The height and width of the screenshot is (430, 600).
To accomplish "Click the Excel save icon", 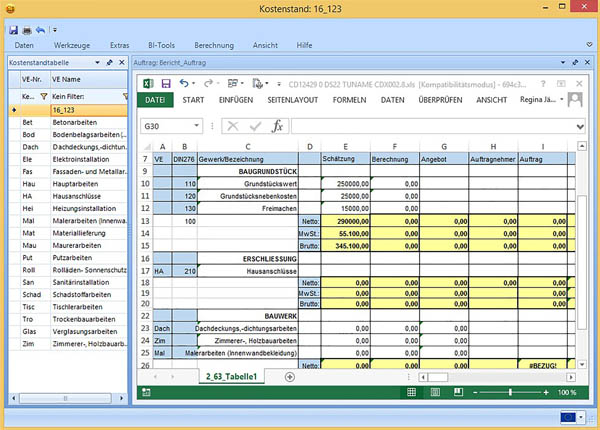I will (x=166, y=83).
